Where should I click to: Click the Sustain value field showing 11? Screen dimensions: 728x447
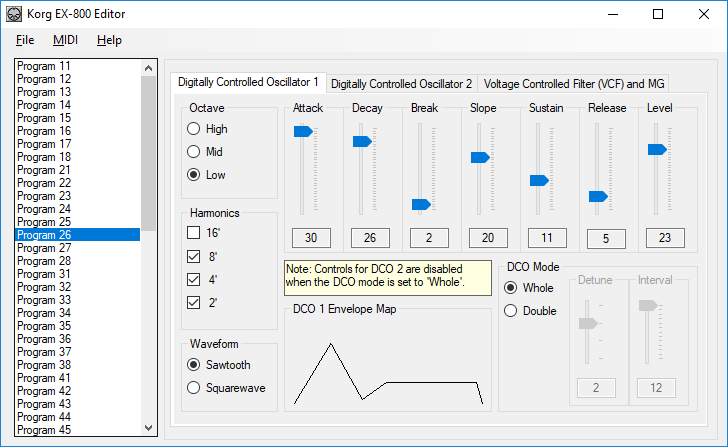point(547,238)
